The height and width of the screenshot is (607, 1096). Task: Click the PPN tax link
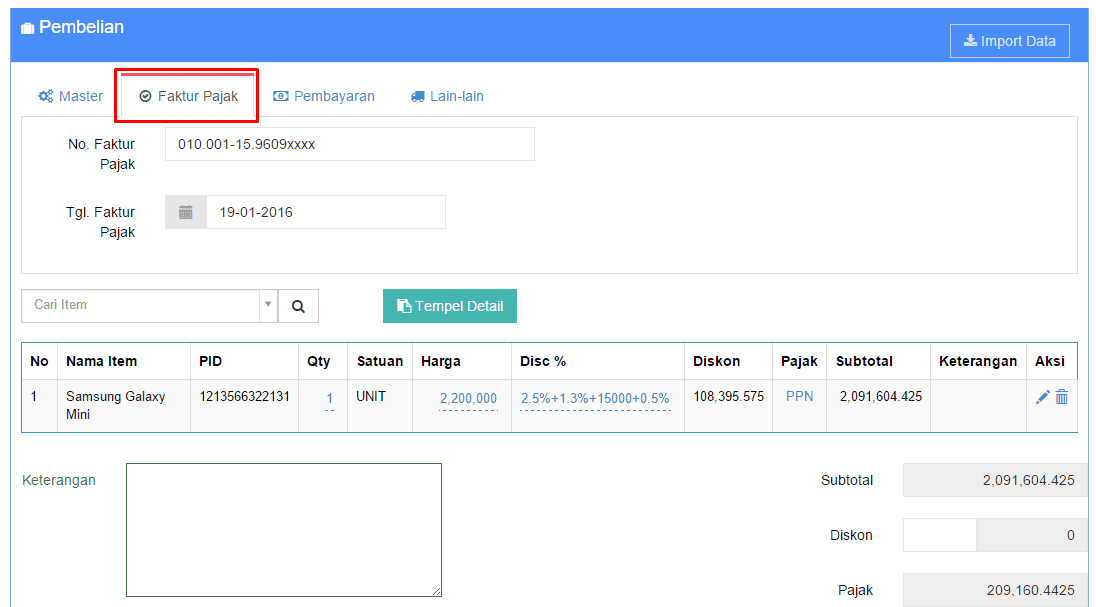coord(799,396)
